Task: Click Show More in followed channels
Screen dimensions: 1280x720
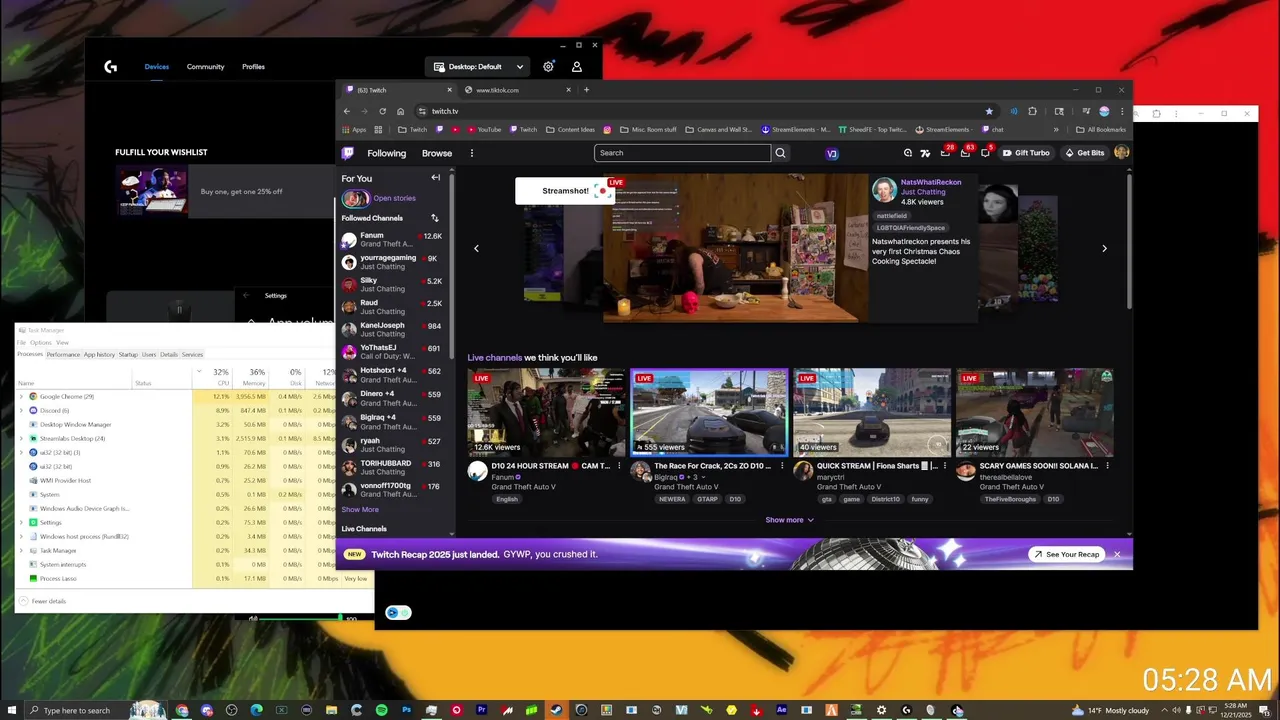Action: (360, 510)
